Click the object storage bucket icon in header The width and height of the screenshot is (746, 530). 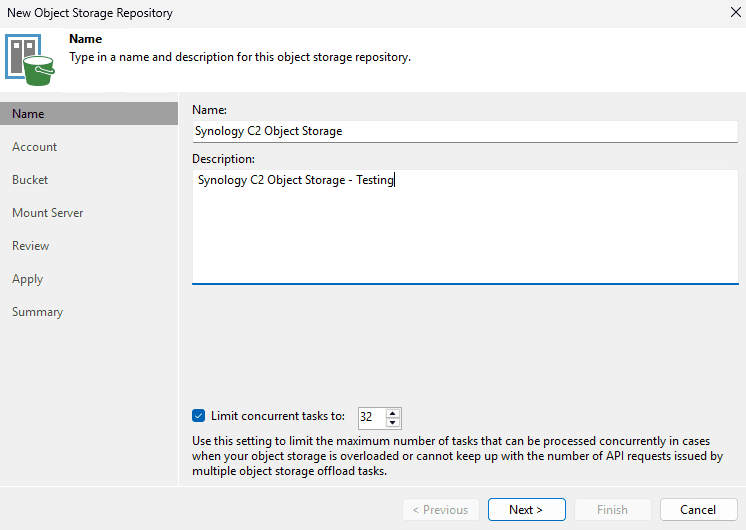click(31, 60)
